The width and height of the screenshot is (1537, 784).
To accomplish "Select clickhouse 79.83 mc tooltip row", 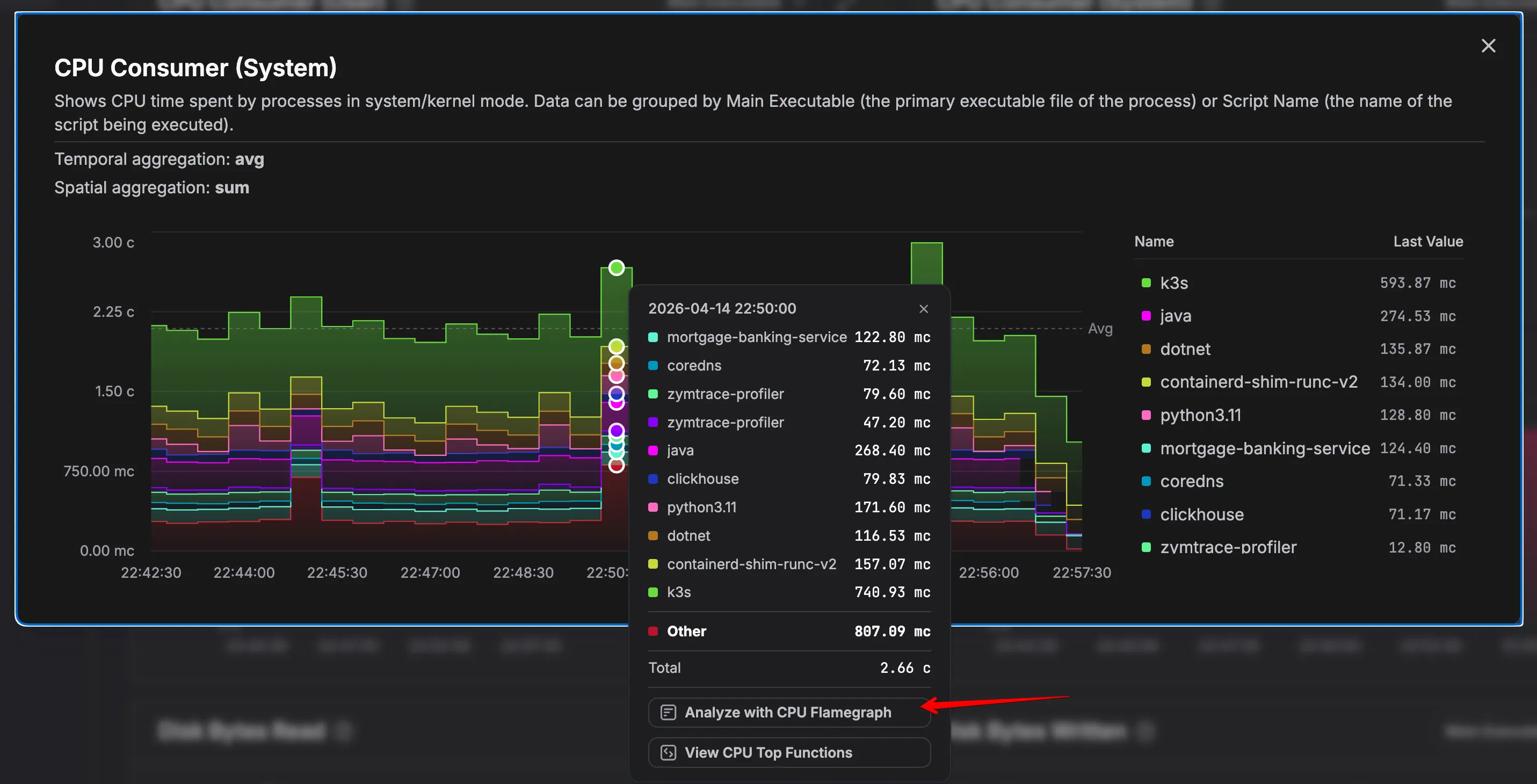I will pos(789,478).
